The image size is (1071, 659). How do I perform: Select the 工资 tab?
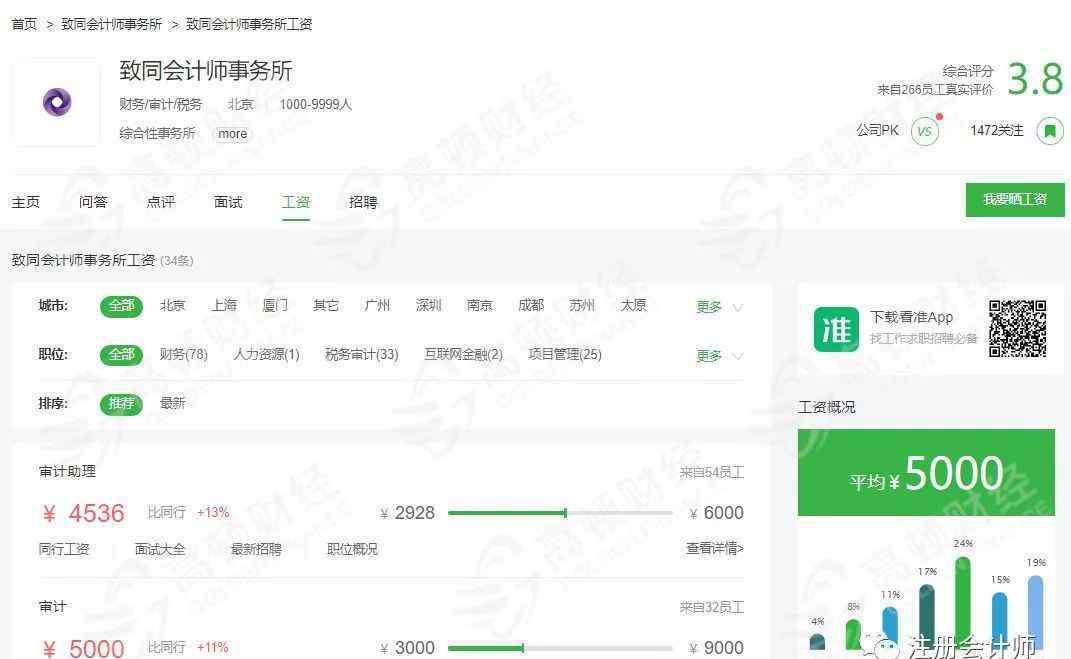click(x=296, y=202)
